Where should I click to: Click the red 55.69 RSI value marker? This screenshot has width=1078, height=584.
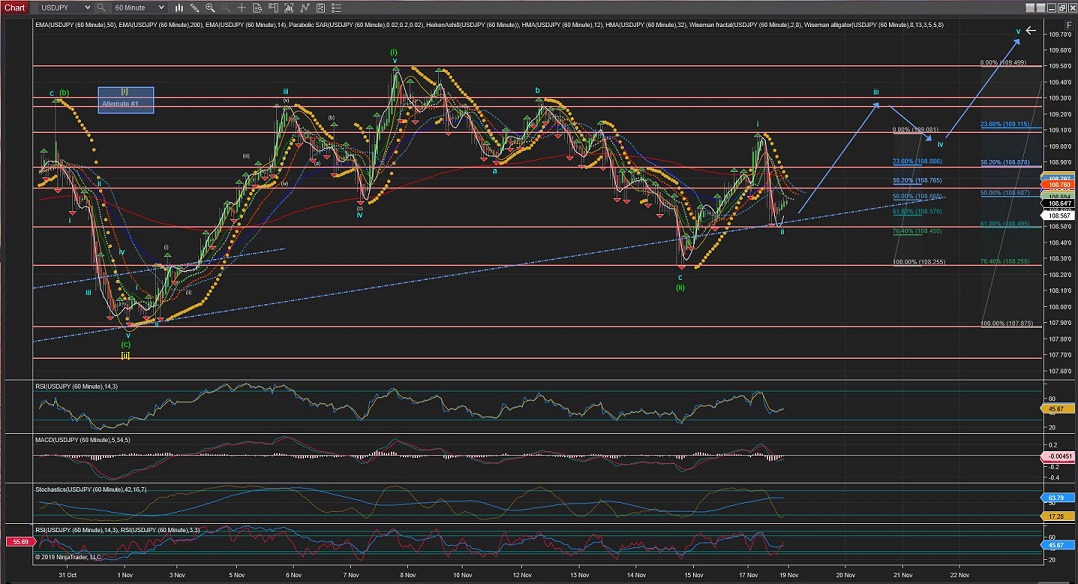pos(20,542)
